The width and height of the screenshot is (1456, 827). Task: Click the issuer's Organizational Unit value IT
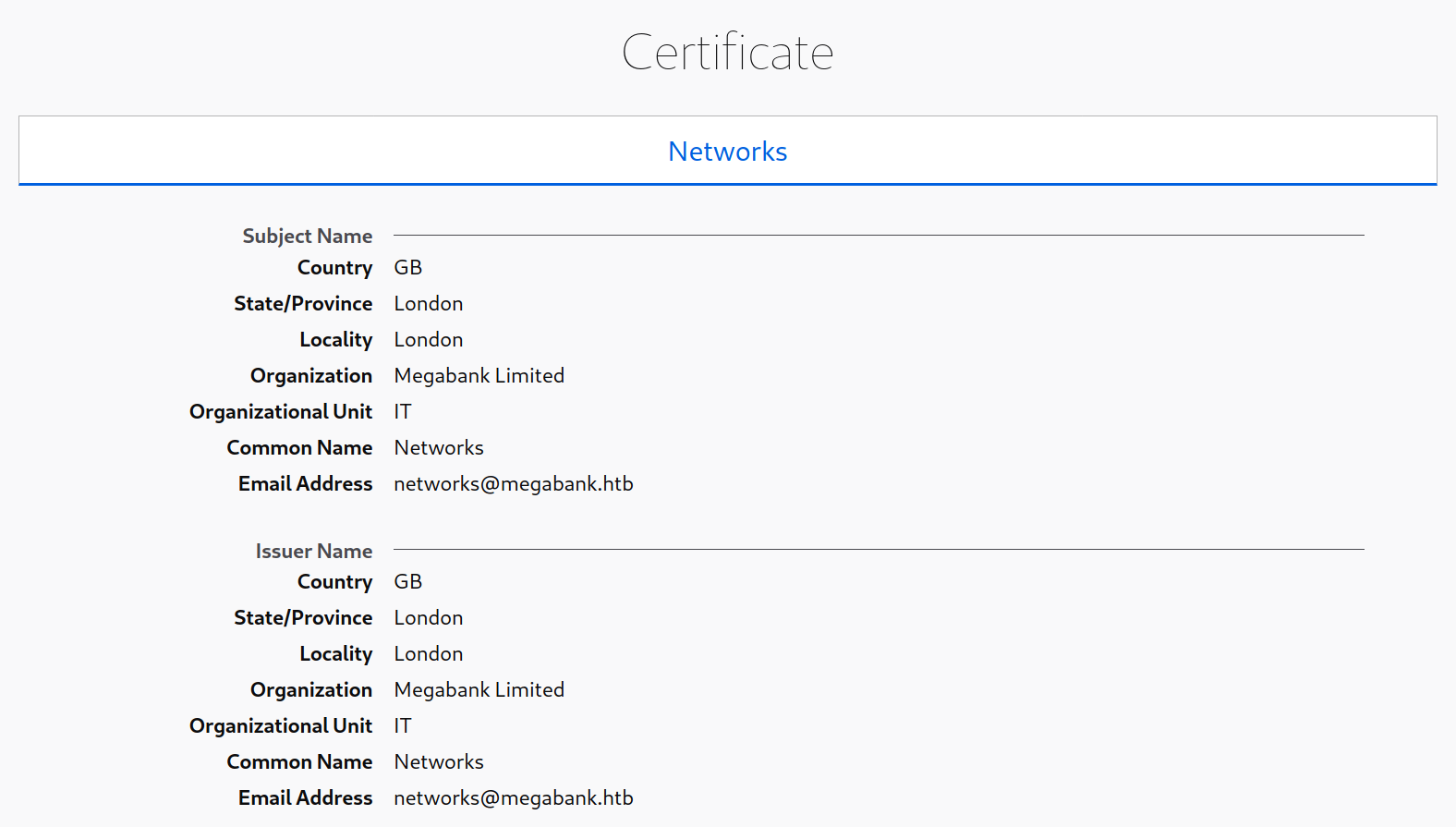[402, 726]
